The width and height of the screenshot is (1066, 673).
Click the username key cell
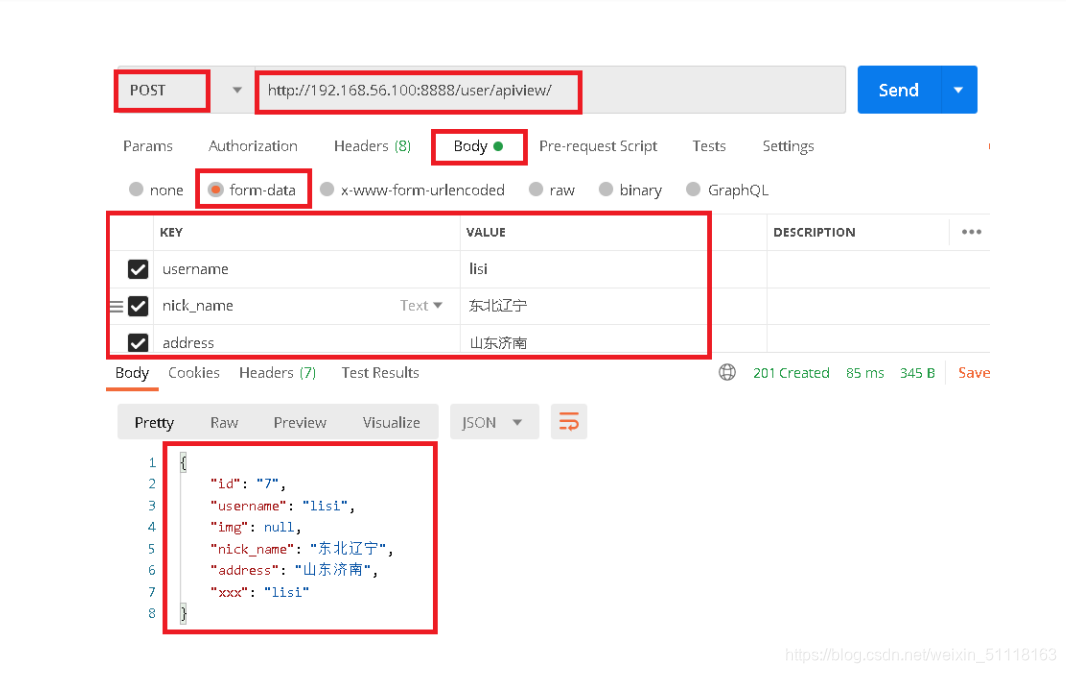click(307, 269)
